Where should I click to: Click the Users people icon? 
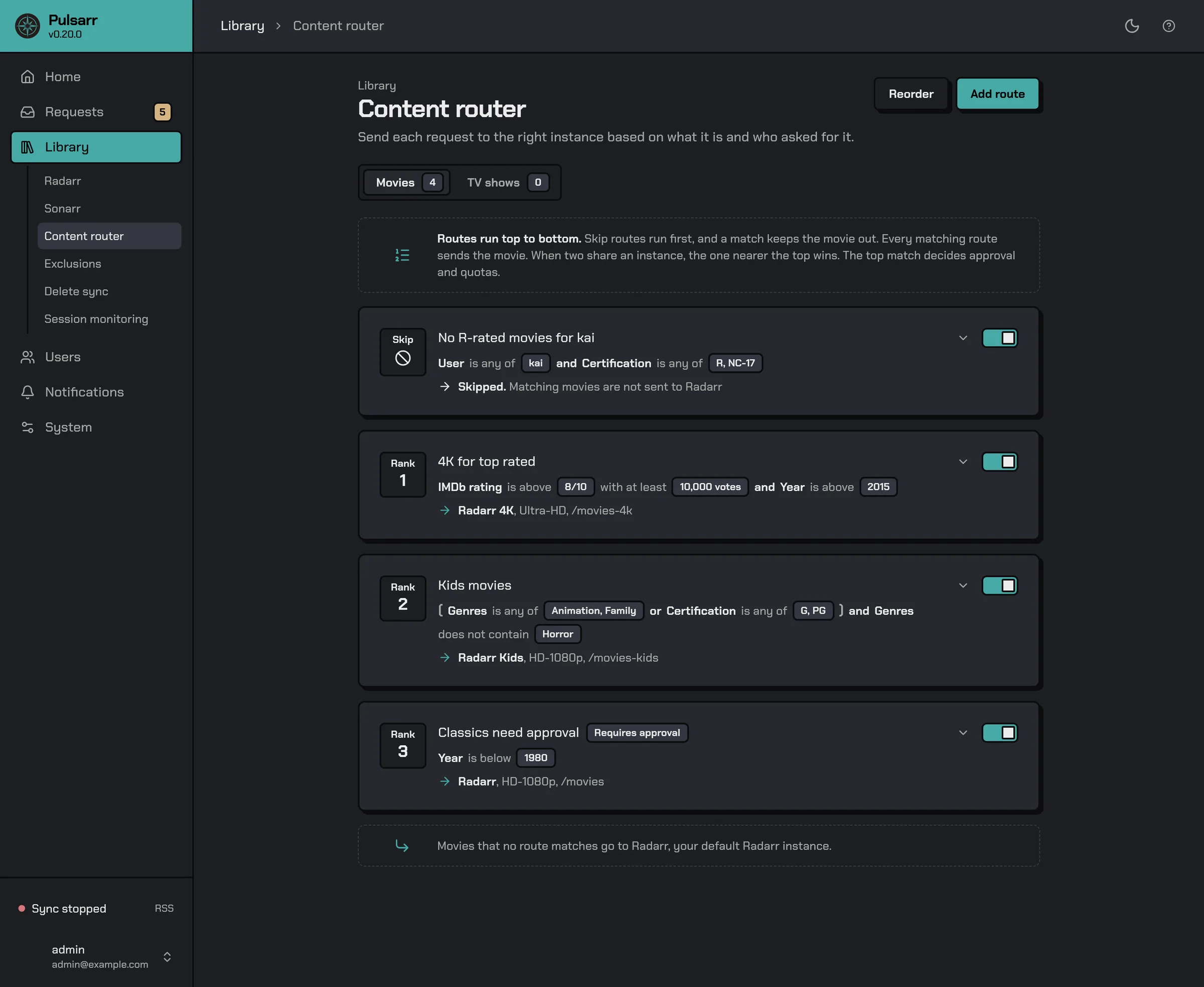(27, 357)
